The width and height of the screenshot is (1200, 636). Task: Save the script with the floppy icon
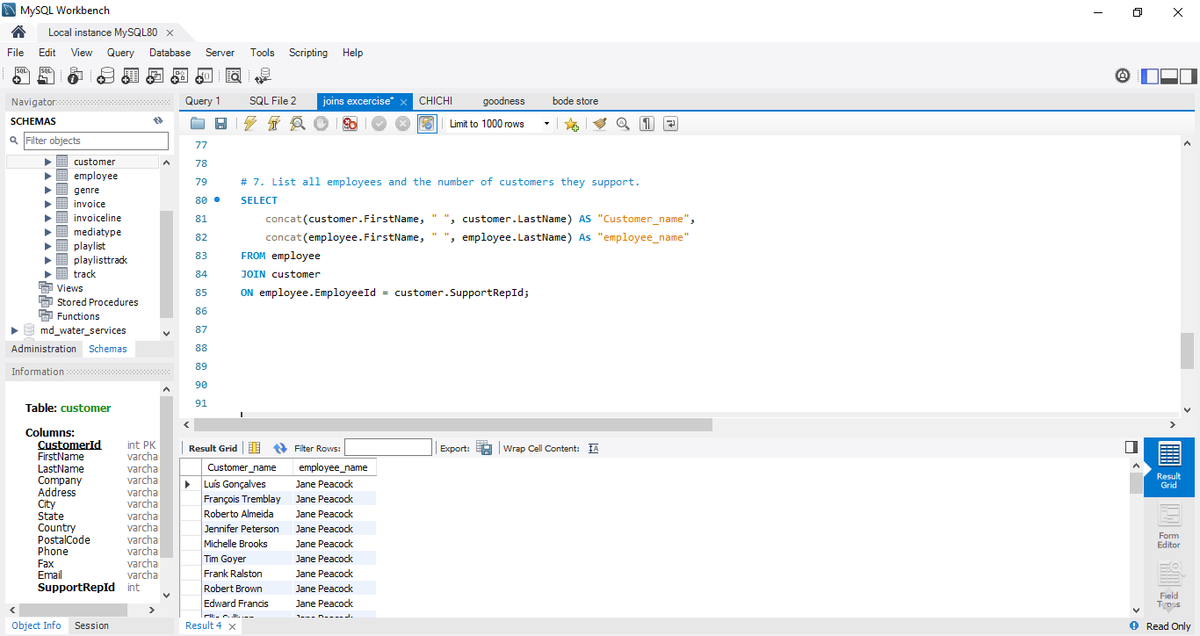click(221, 124)
